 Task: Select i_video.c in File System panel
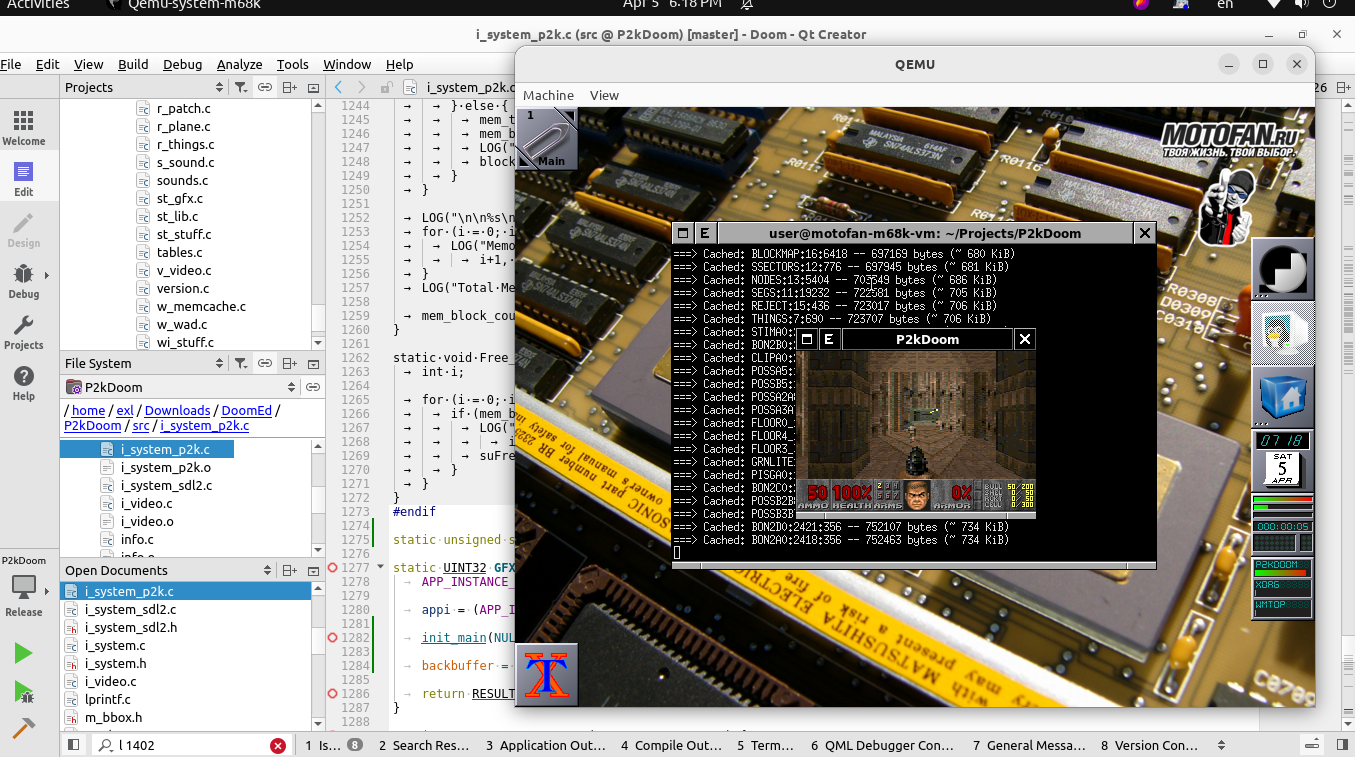click(x=146, y=504)
